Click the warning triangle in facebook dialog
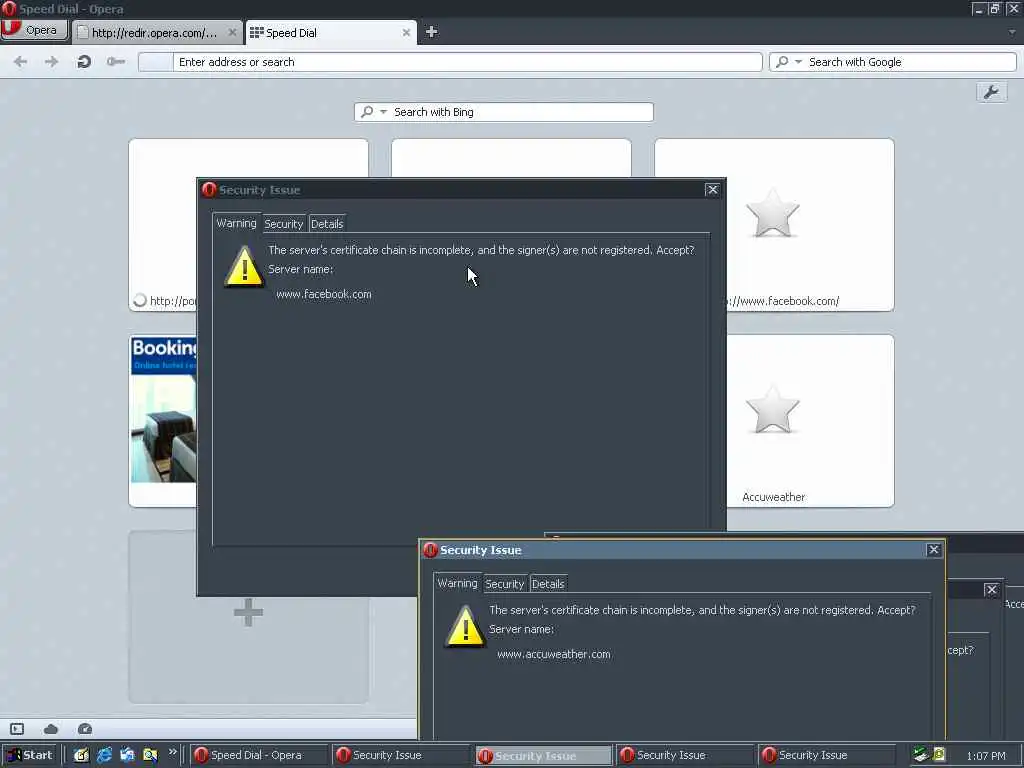1024x768 pixels. [x=244, y=267]
